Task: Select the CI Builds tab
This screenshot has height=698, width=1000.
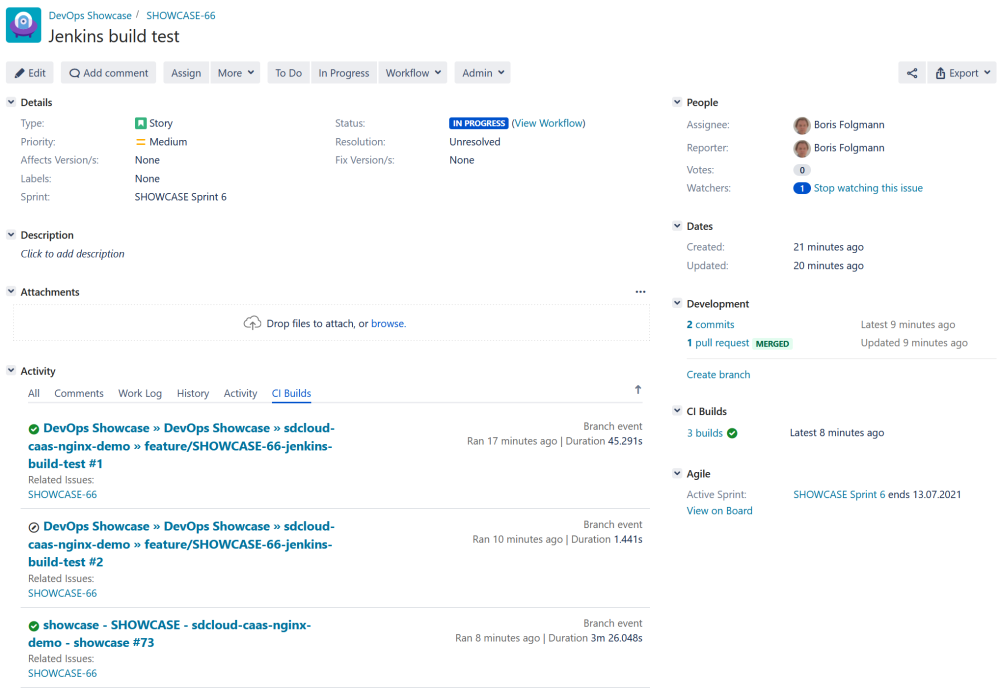Action: (x=291, y=394)
